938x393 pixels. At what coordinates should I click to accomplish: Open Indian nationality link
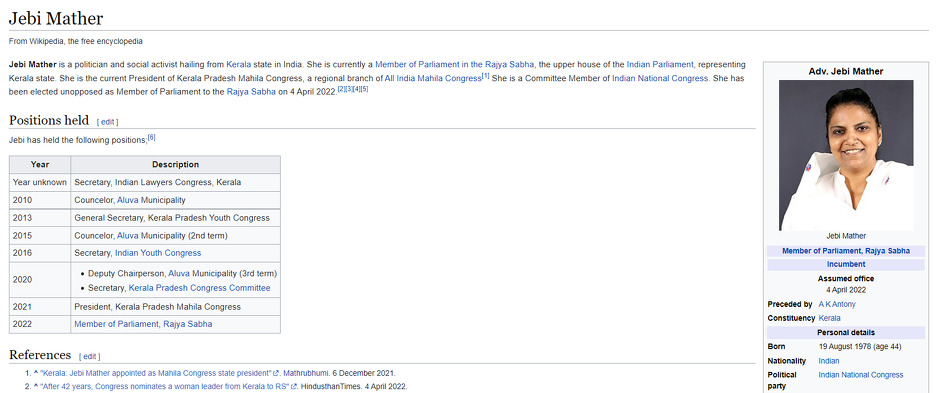pos(829,361)
